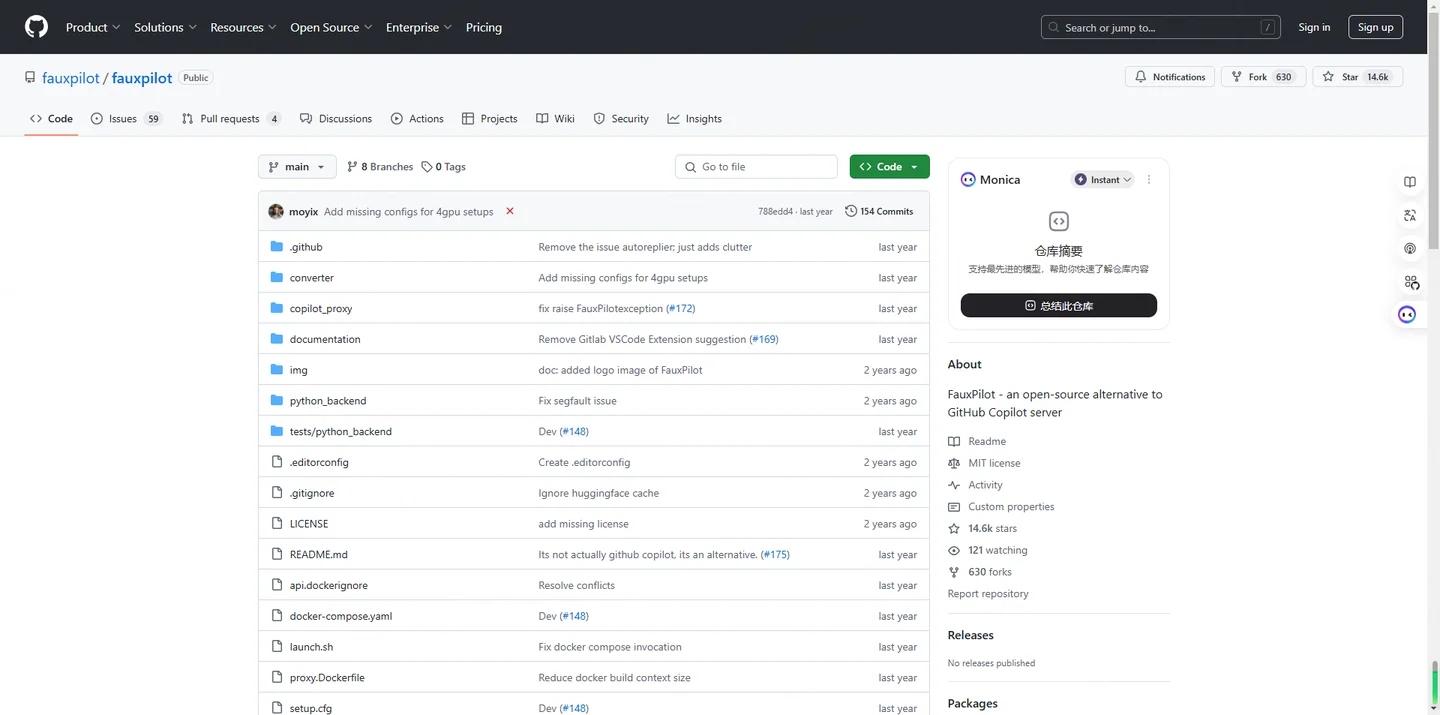Star the fauxpilot repository

coord(1357,77)
